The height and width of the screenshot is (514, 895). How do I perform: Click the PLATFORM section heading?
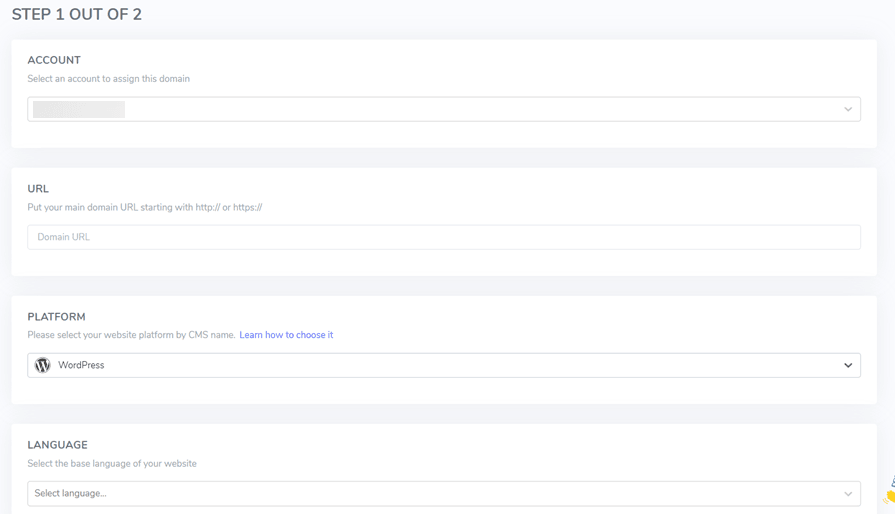click(x=56, y=317)
